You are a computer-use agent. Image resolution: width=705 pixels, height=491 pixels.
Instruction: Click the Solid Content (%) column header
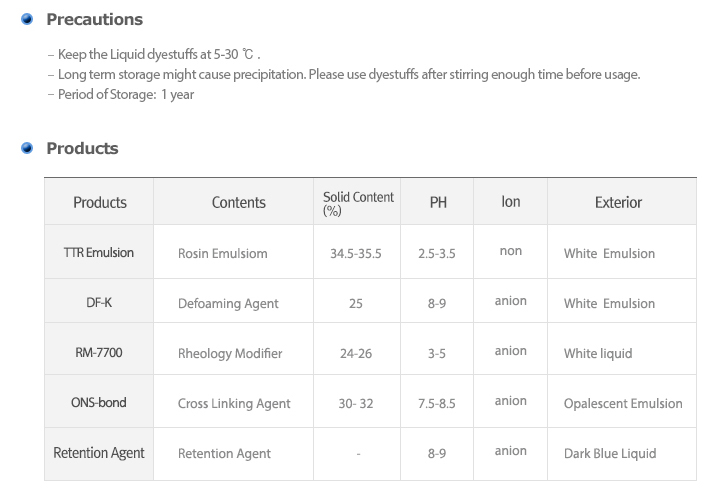click(x=357, y=202)
